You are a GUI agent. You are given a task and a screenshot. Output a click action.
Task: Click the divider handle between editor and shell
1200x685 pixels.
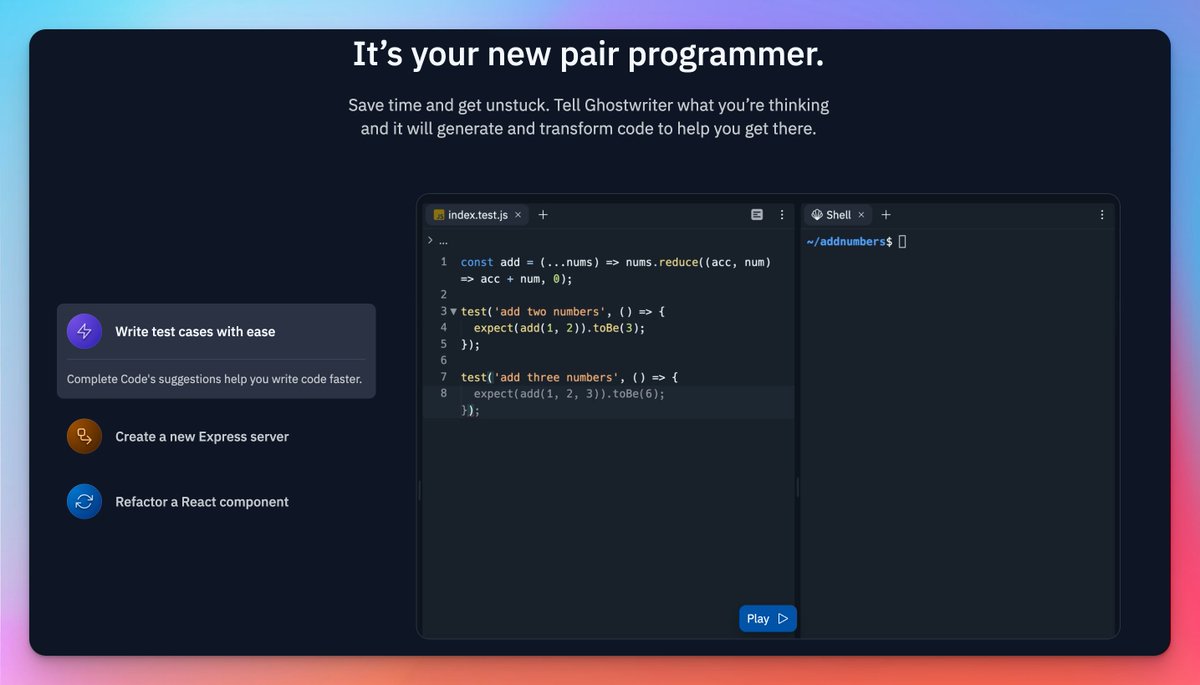[x=797, y=488]
